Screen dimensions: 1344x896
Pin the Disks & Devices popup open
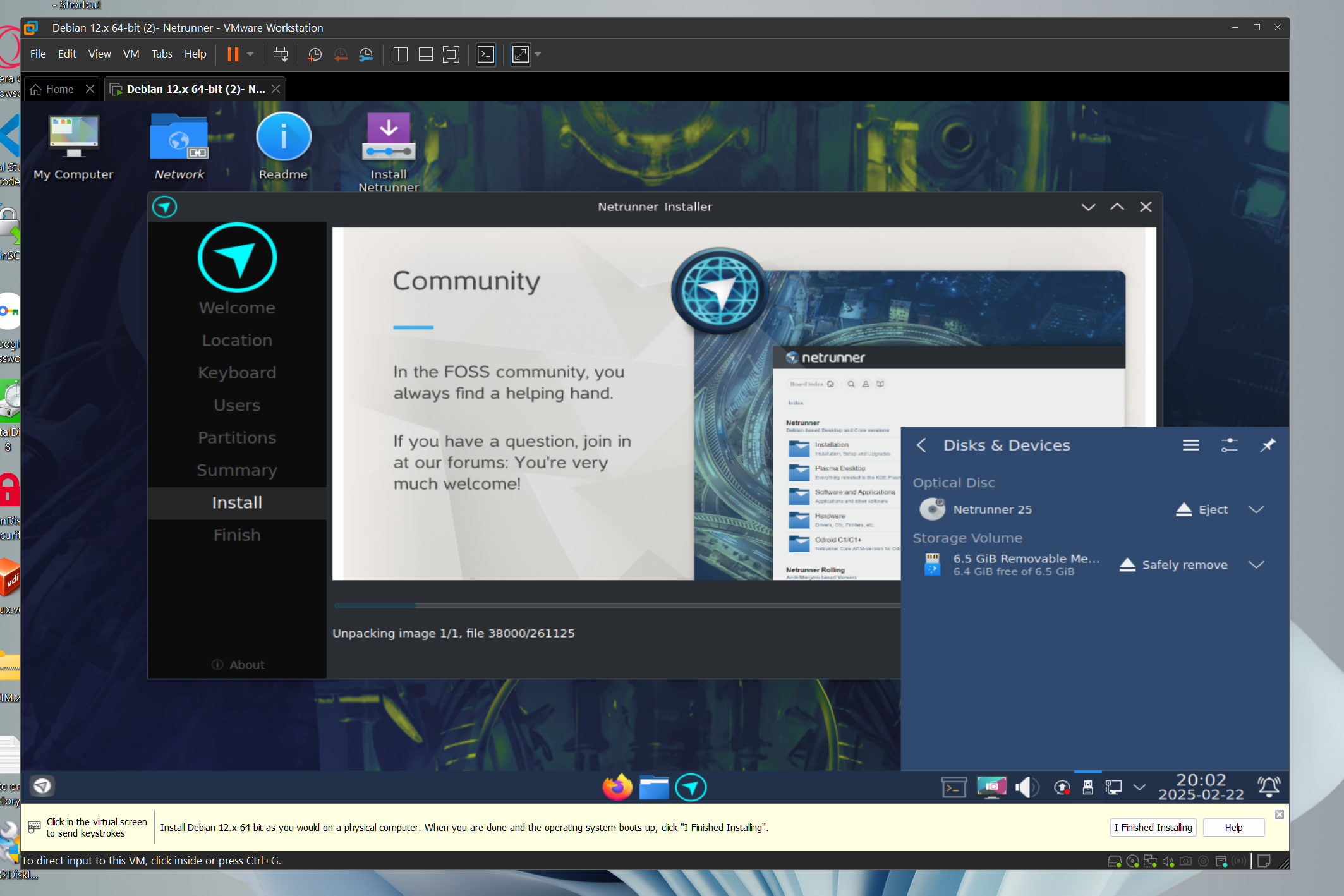[1268, 445]
